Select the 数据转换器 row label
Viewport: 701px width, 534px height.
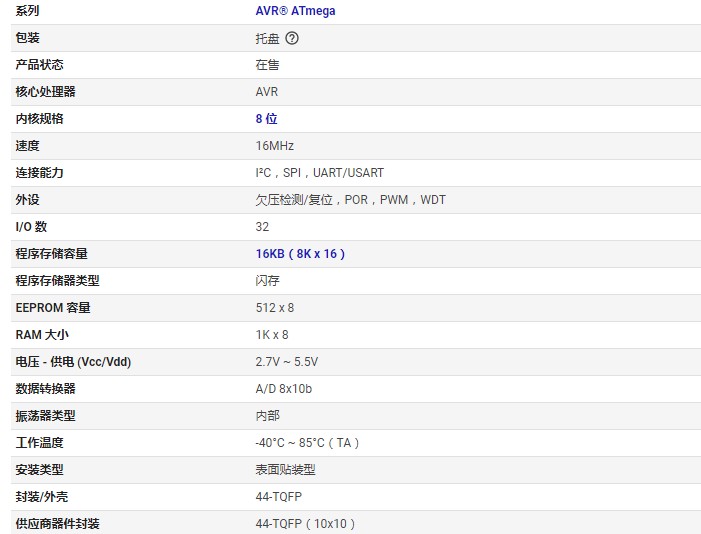[x=45, y=389]
